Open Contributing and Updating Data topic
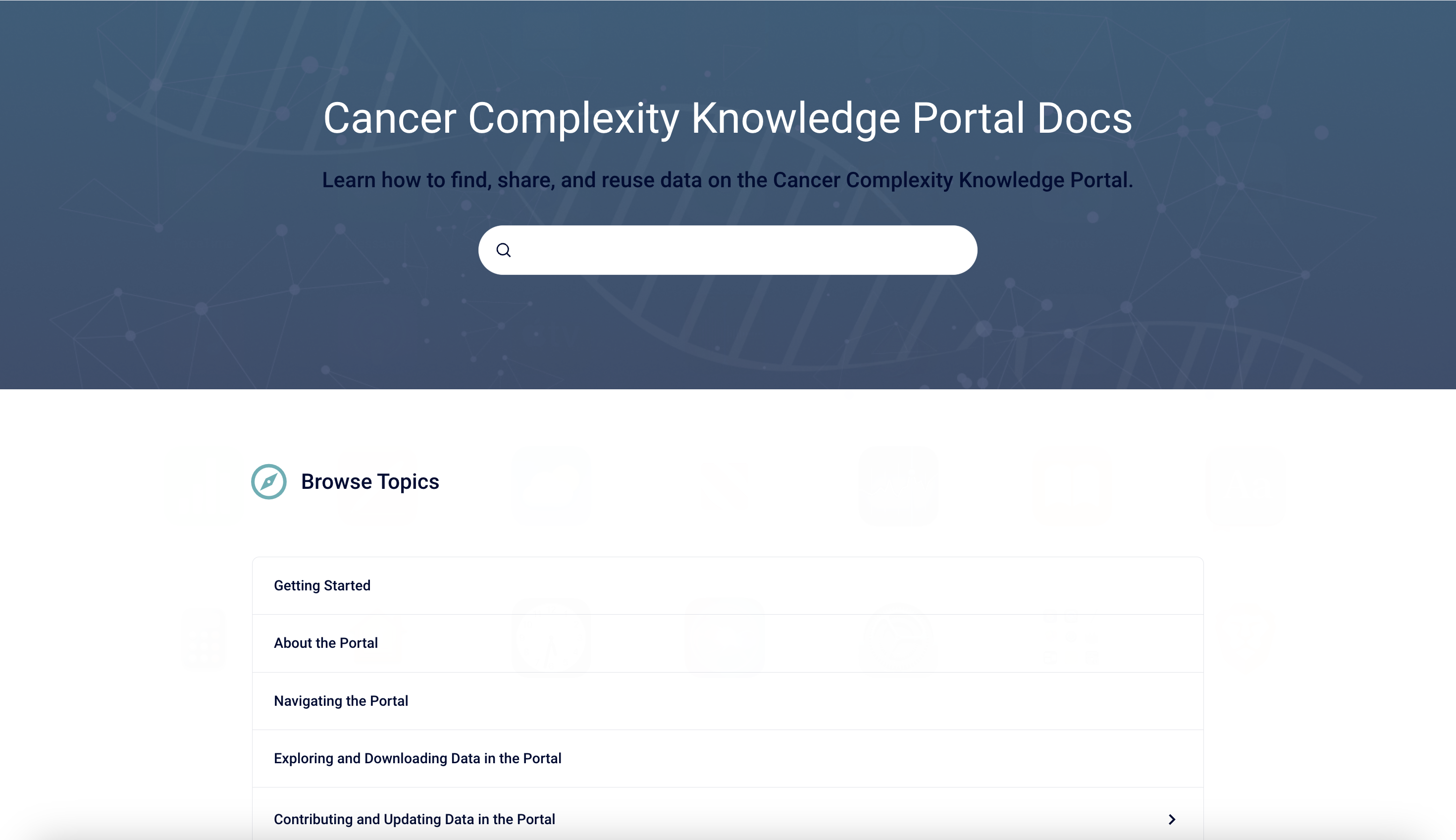The width and height of the screenshot is (1456, 840). [414, 819]
